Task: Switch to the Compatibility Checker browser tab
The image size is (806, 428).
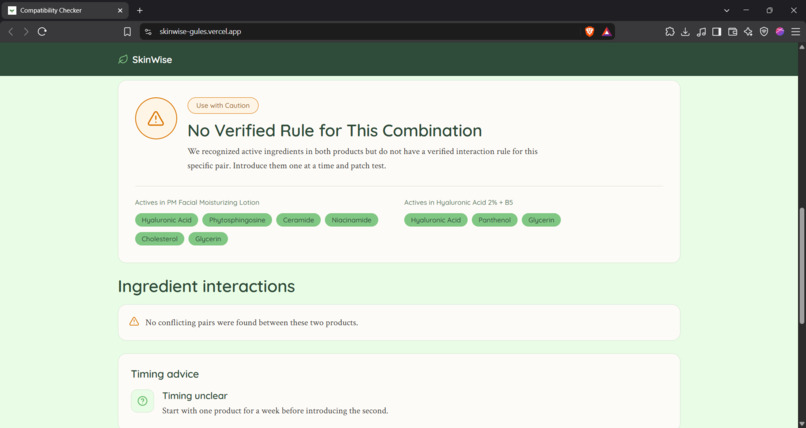Action: [64, 10]
